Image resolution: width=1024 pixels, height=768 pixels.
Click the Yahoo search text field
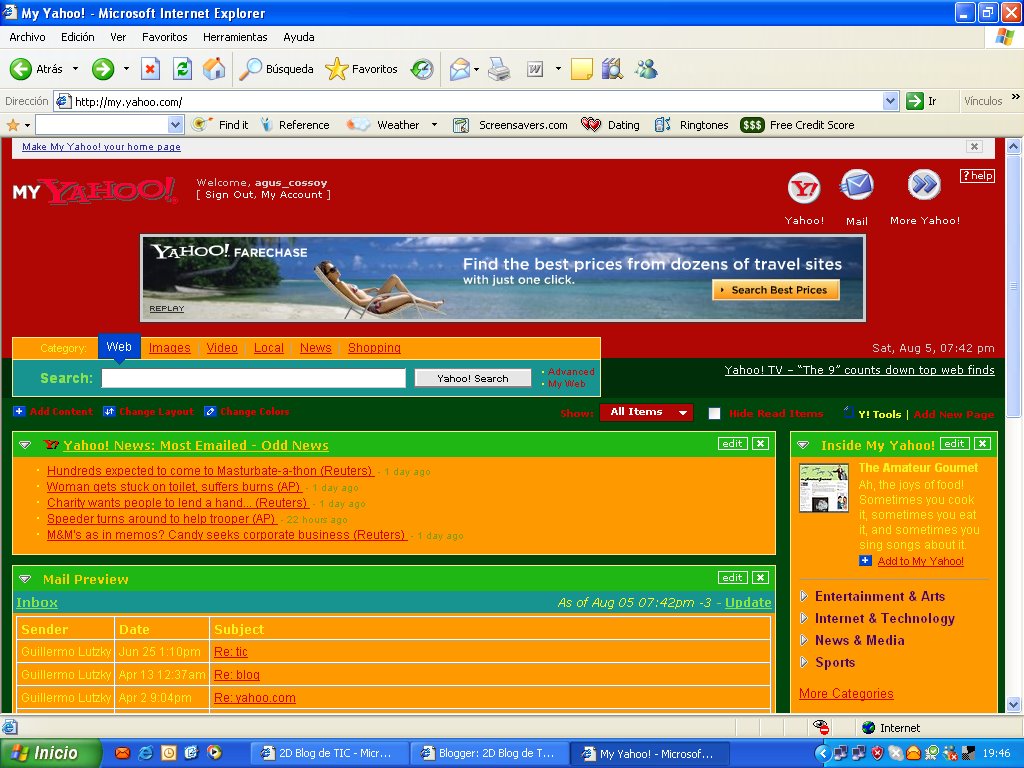(253, 378)
